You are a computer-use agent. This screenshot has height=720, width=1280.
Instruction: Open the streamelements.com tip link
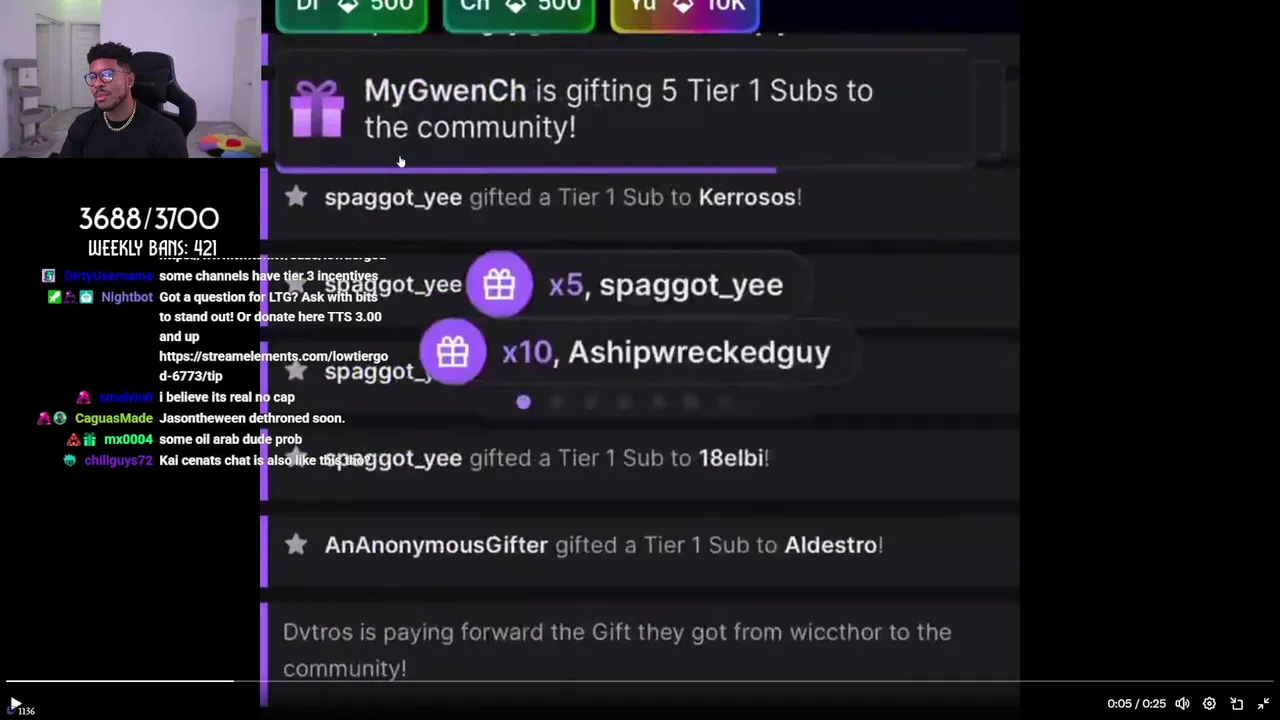pos(273,366)
